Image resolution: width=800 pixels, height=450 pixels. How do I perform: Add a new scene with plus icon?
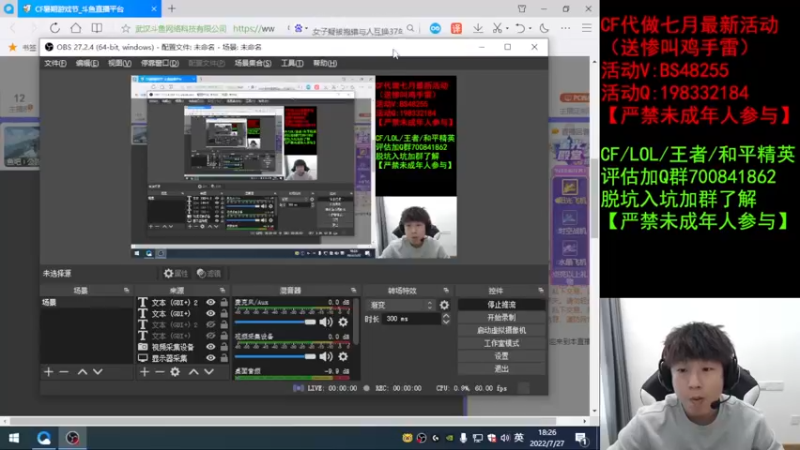[48, 372]
